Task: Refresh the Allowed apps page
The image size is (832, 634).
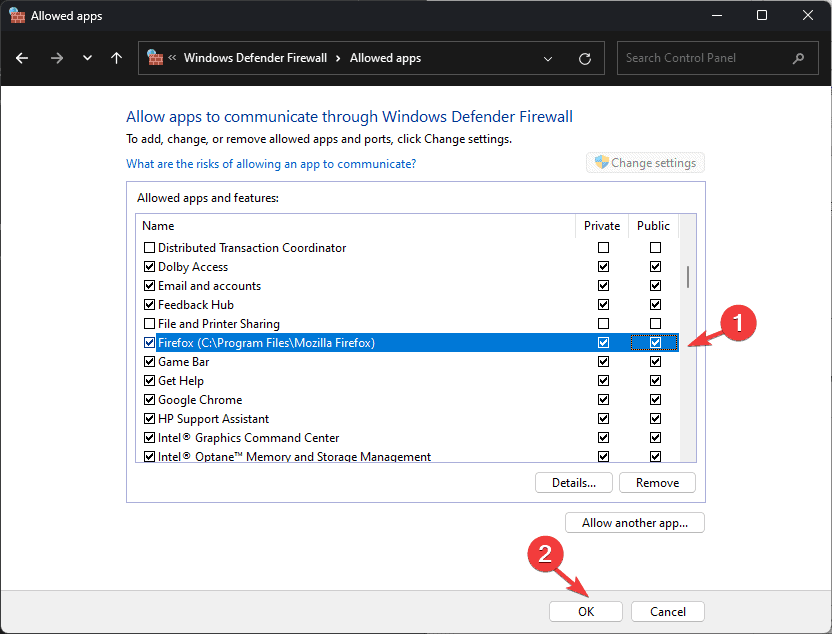Action: (x=585, y=58)
